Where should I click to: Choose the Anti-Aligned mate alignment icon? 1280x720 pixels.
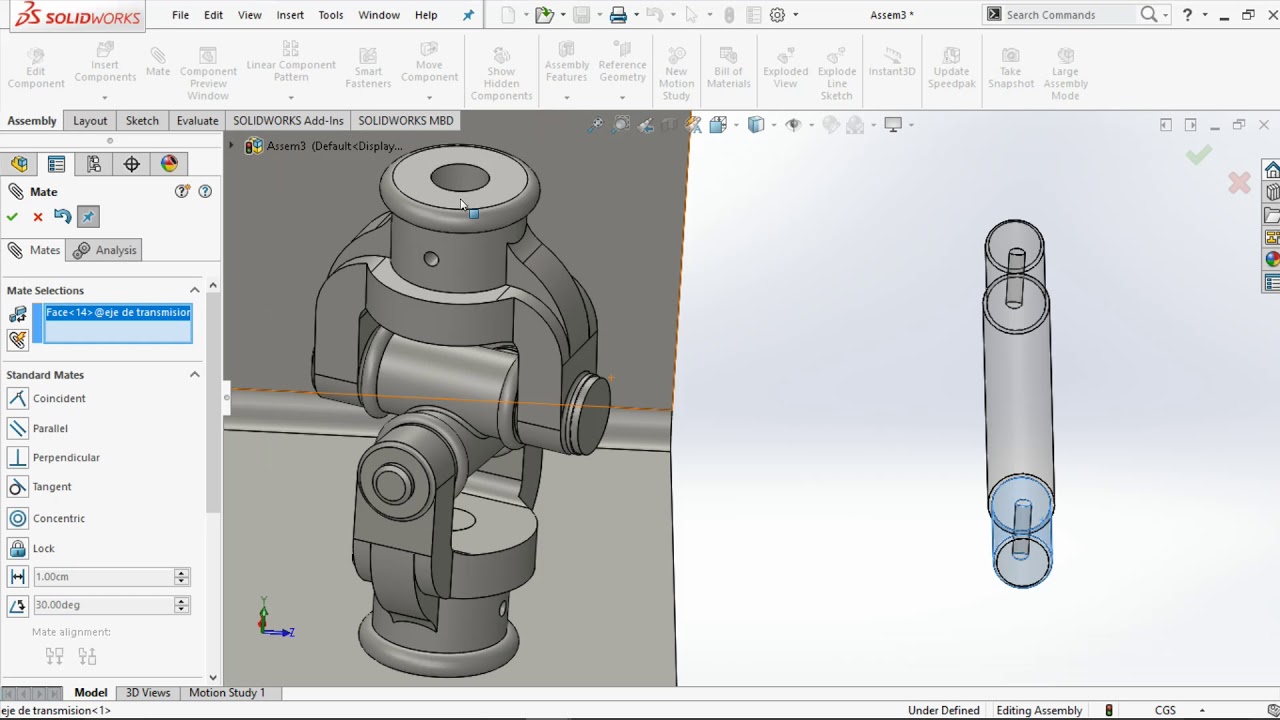click(x=87, y=656)
